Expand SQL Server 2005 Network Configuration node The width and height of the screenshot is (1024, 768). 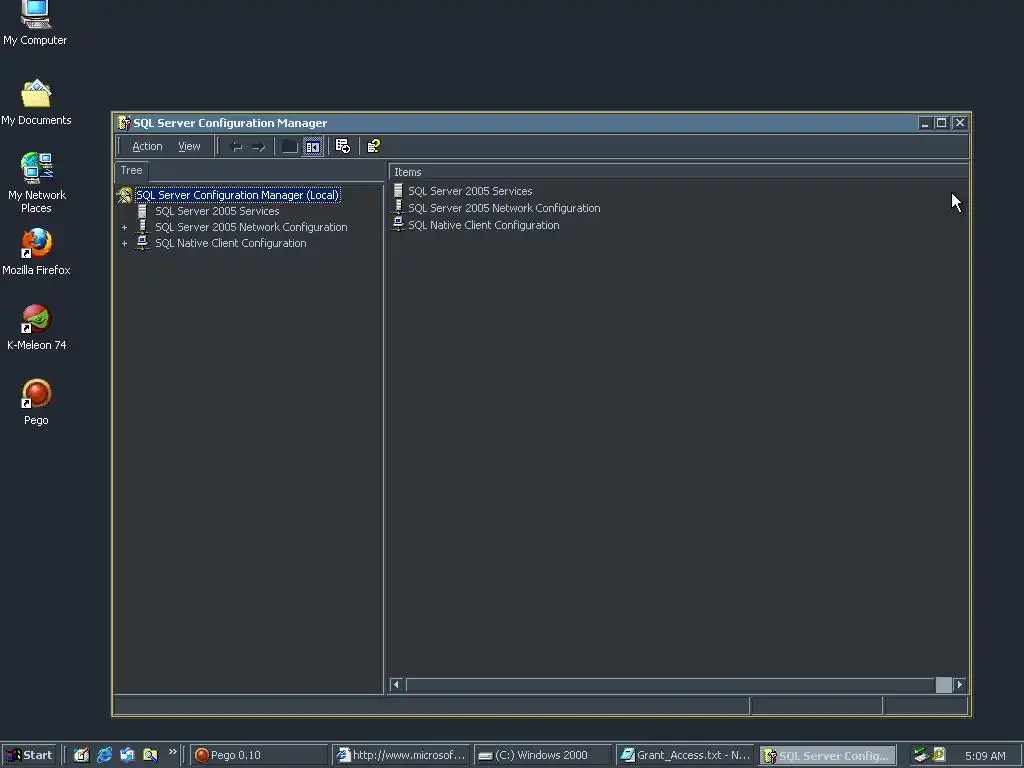[124, 227]
